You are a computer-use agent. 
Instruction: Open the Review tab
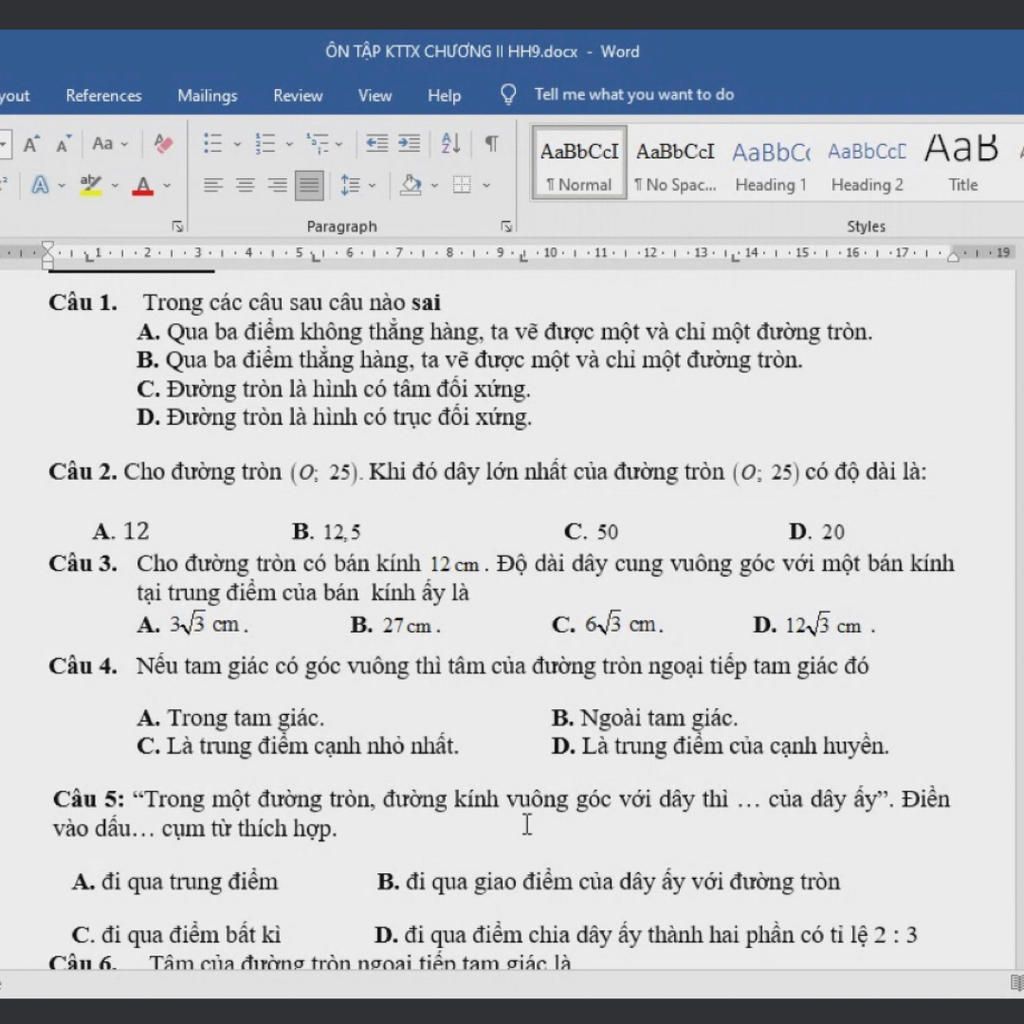298,95
